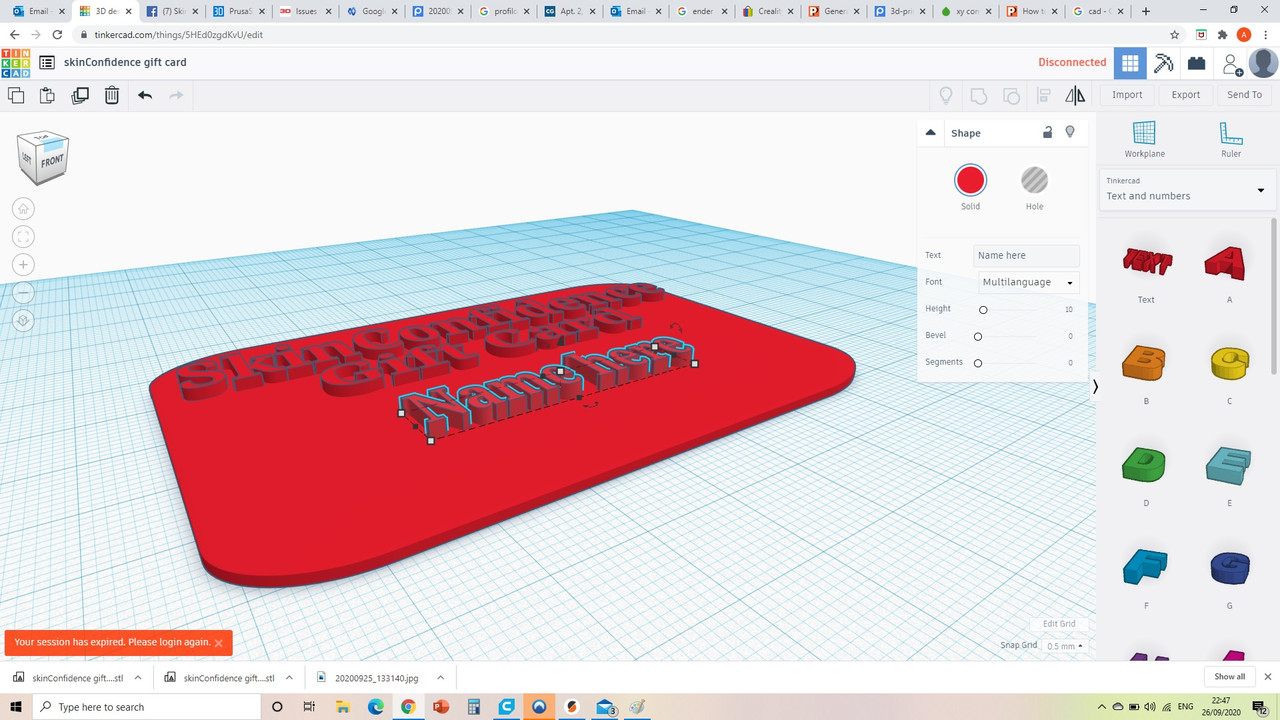
Task: Click Show all downloads button
Action: (1230, 677)
